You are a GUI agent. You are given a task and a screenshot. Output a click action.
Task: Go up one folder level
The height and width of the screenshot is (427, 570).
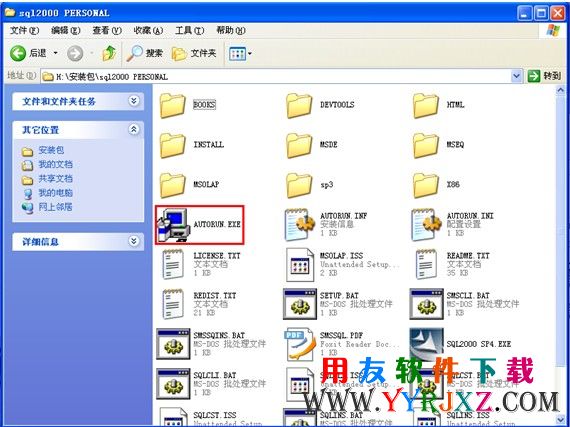pos(109,53)
